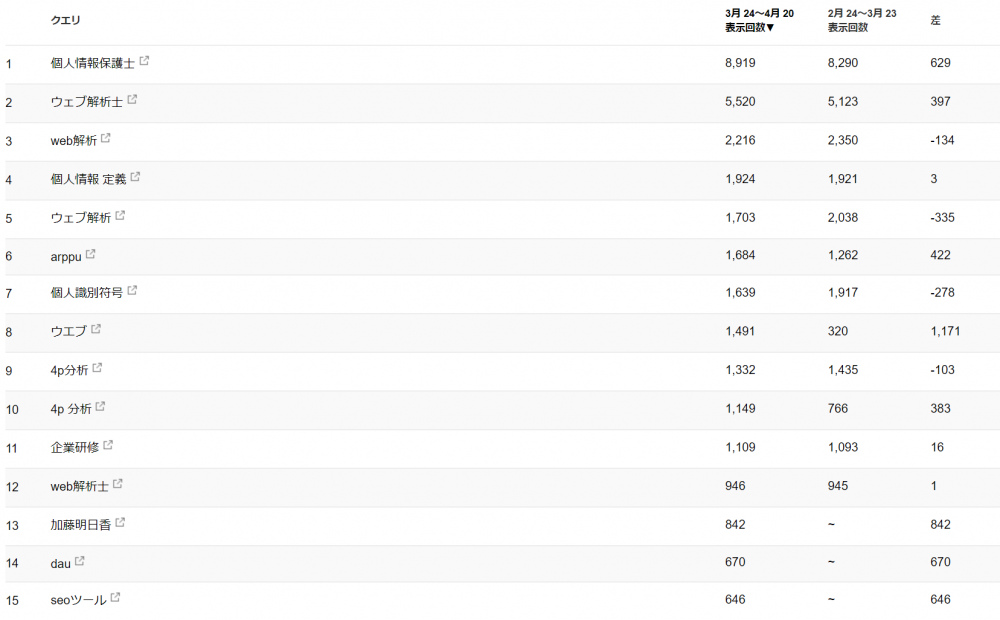Open external link icon beside 企業研修
1000x620 pixels.
point(109,445)
